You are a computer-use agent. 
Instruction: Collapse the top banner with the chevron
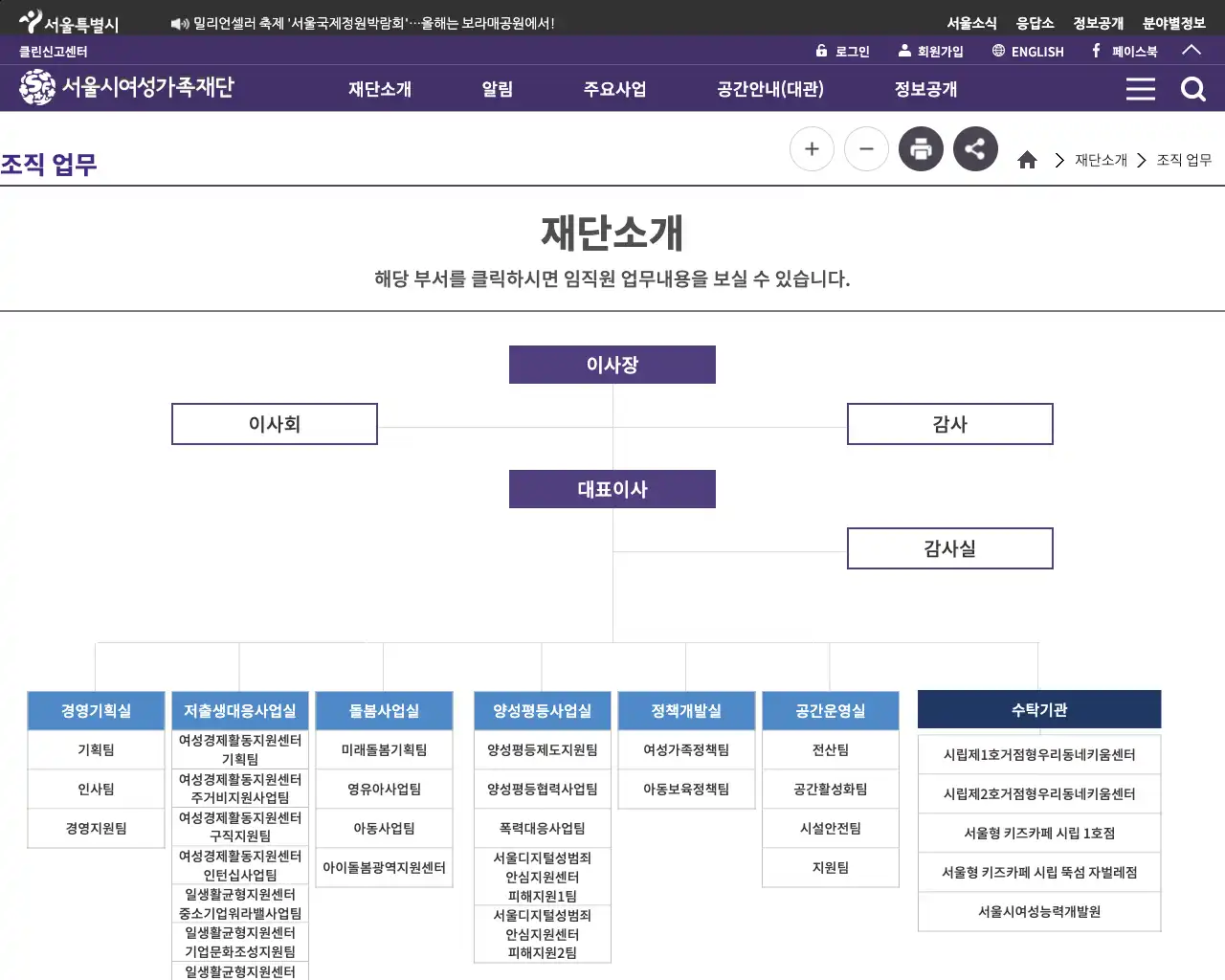point(1192,51)
